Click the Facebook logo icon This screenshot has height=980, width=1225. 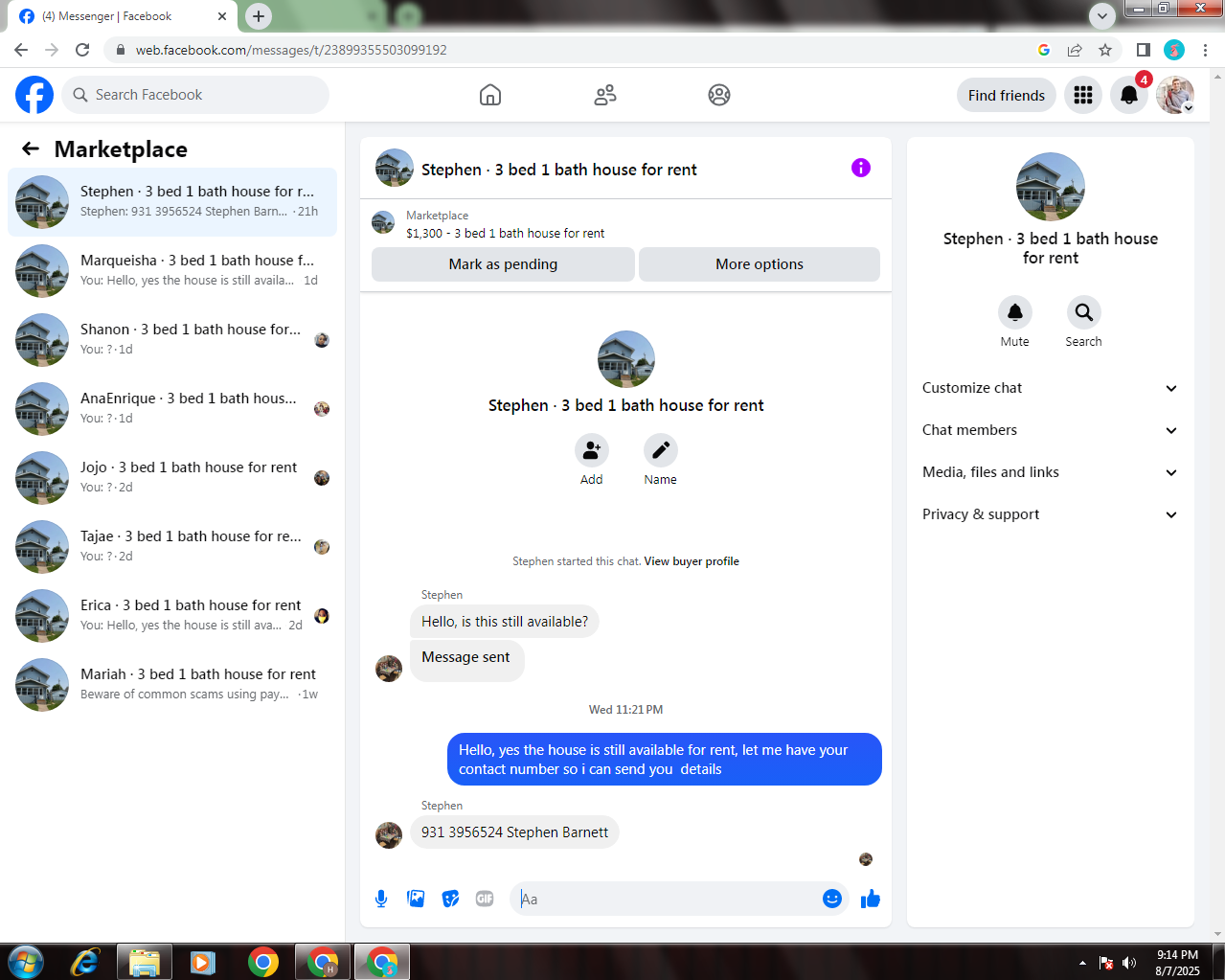pyautogui.click(x=34, y=95)
